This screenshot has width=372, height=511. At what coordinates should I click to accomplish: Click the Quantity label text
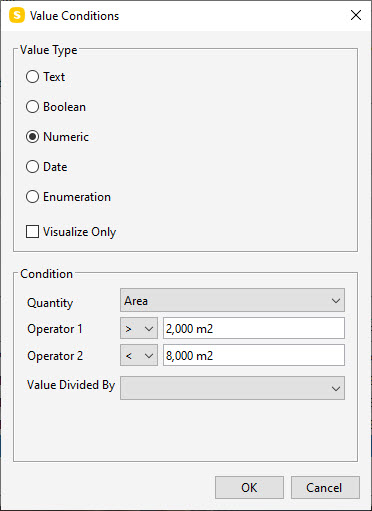coord(50,303)
